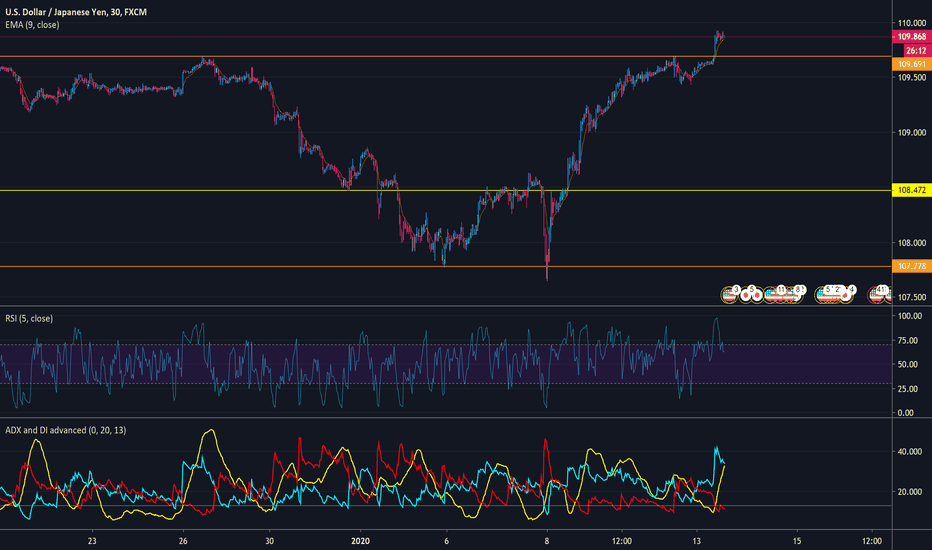Select the yellow 108.472 price line label
This screenshot has height=550, width=932.
click(910, 190)
